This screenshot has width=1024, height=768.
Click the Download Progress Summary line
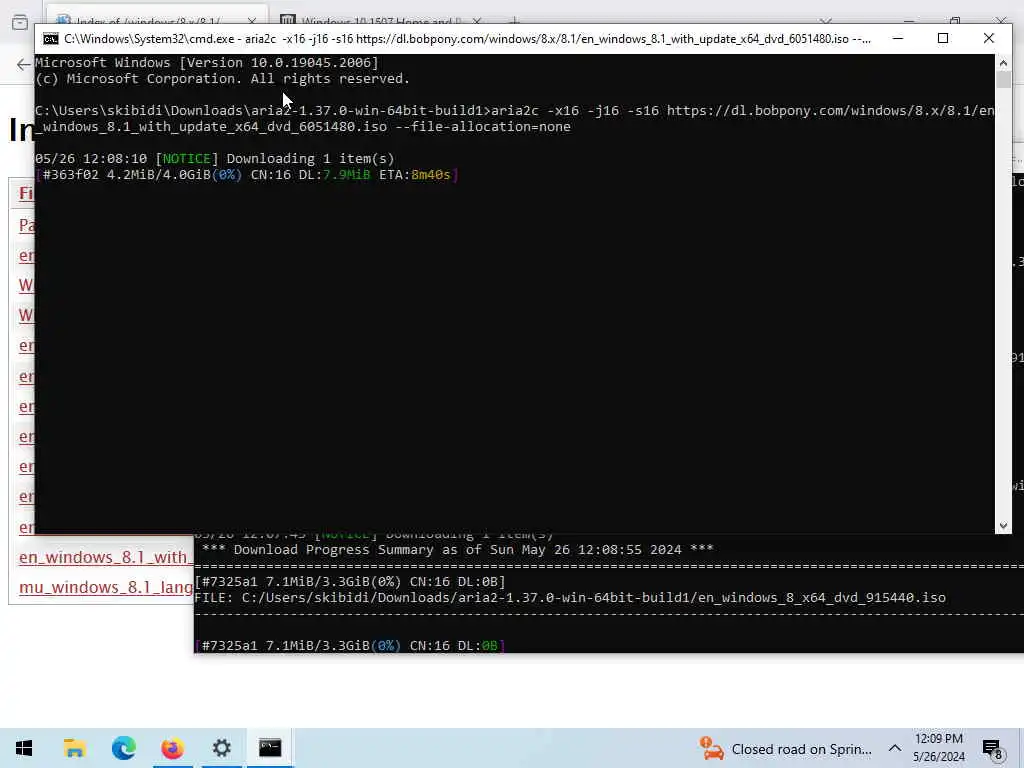(x=458, y=550)
